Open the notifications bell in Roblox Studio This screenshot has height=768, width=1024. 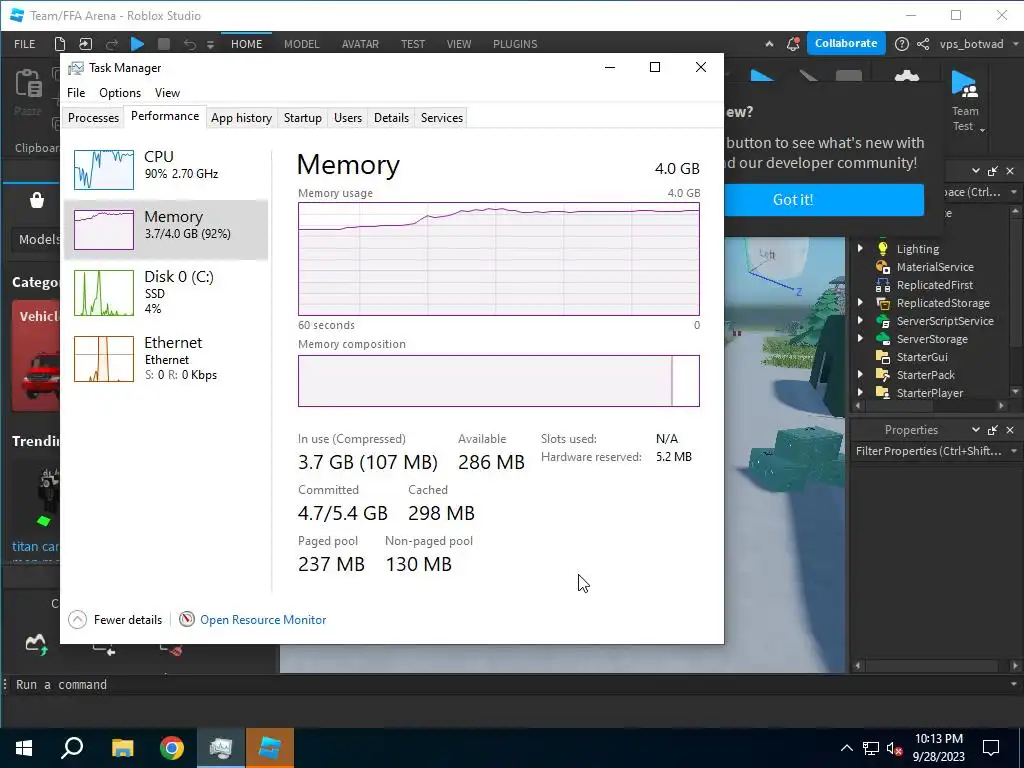pos(793,44)
